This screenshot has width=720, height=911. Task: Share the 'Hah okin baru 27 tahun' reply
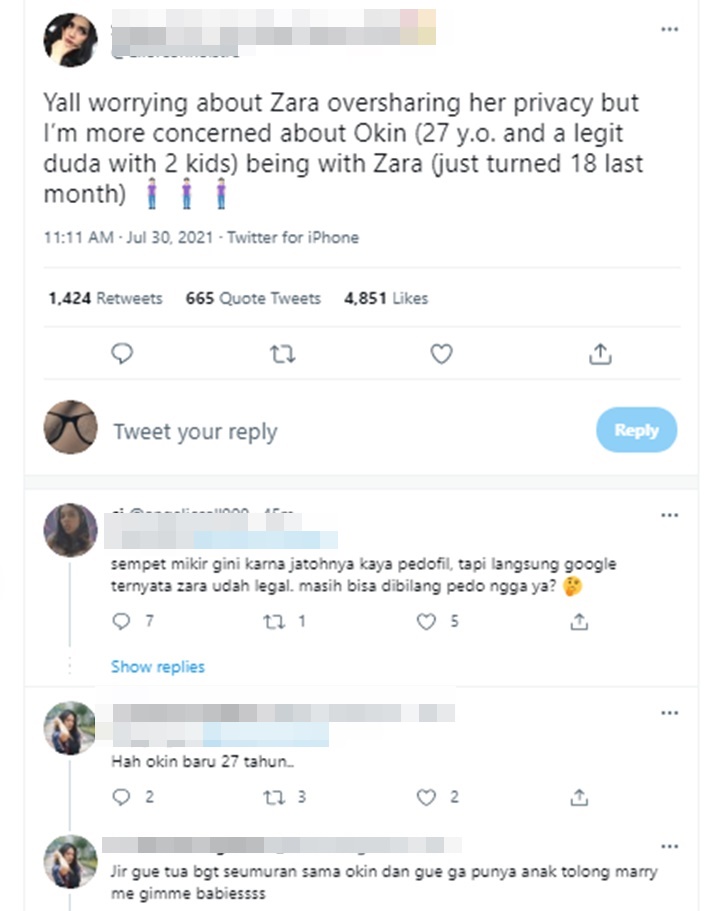click(x=579, y=797)
